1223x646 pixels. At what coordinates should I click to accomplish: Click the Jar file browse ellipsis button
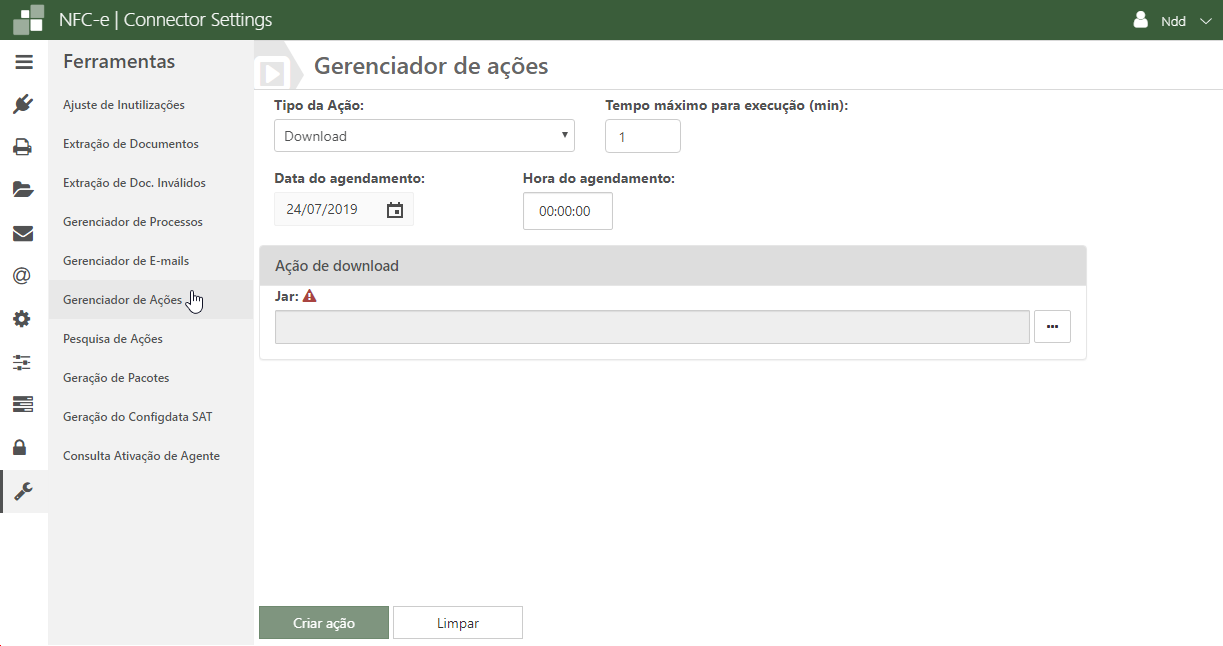(x=1052, y=327)
